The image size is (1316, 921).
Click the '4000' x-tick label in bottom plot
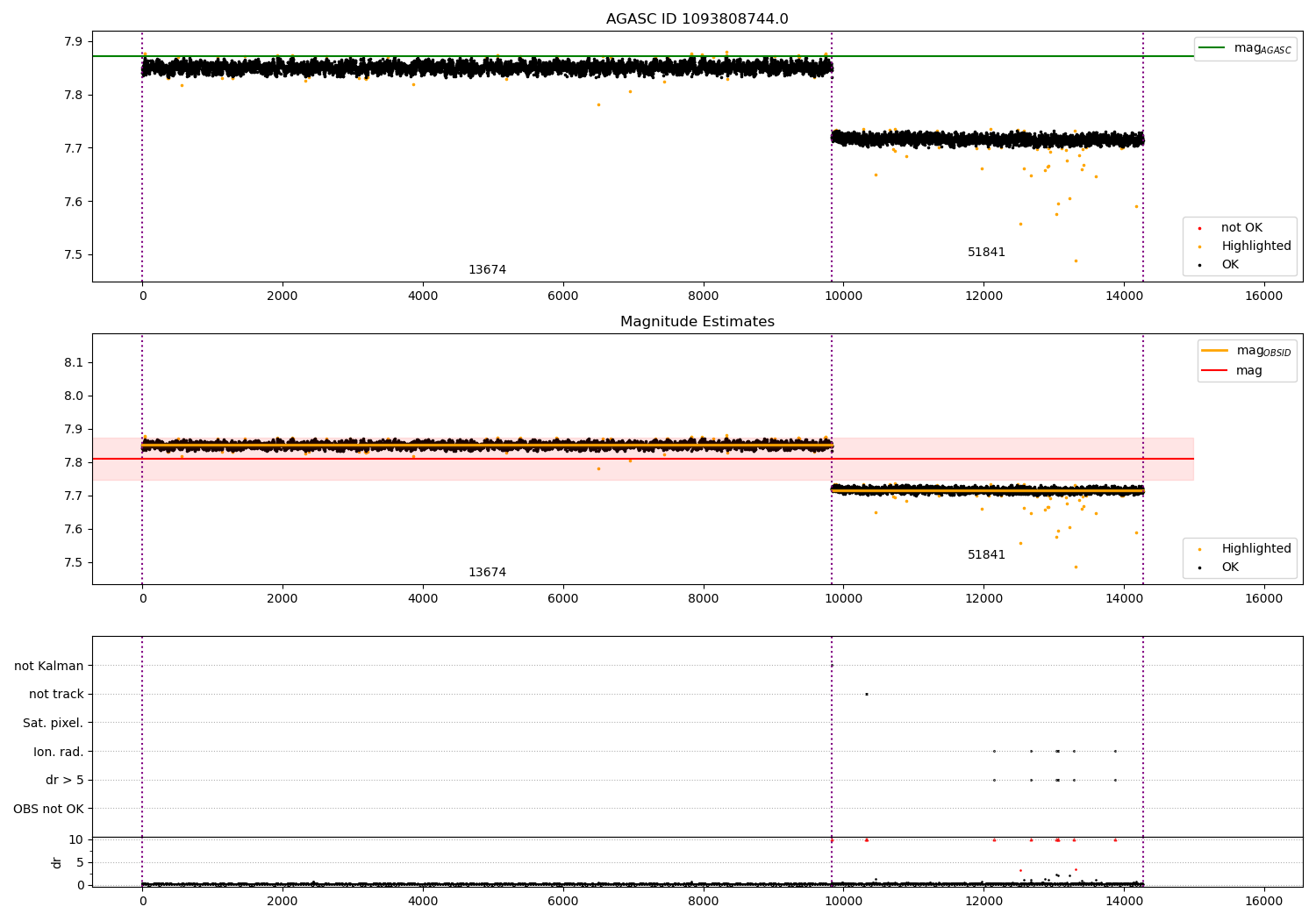(423, 902)
